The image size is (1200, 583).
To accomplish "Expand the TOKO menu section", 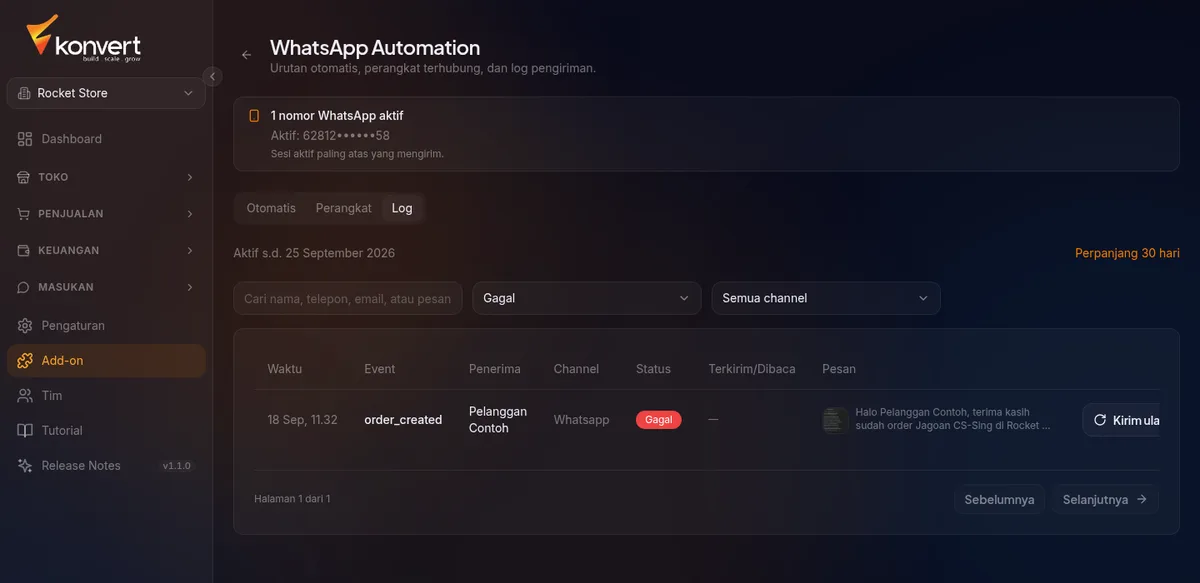I will [x=106, y=177].
